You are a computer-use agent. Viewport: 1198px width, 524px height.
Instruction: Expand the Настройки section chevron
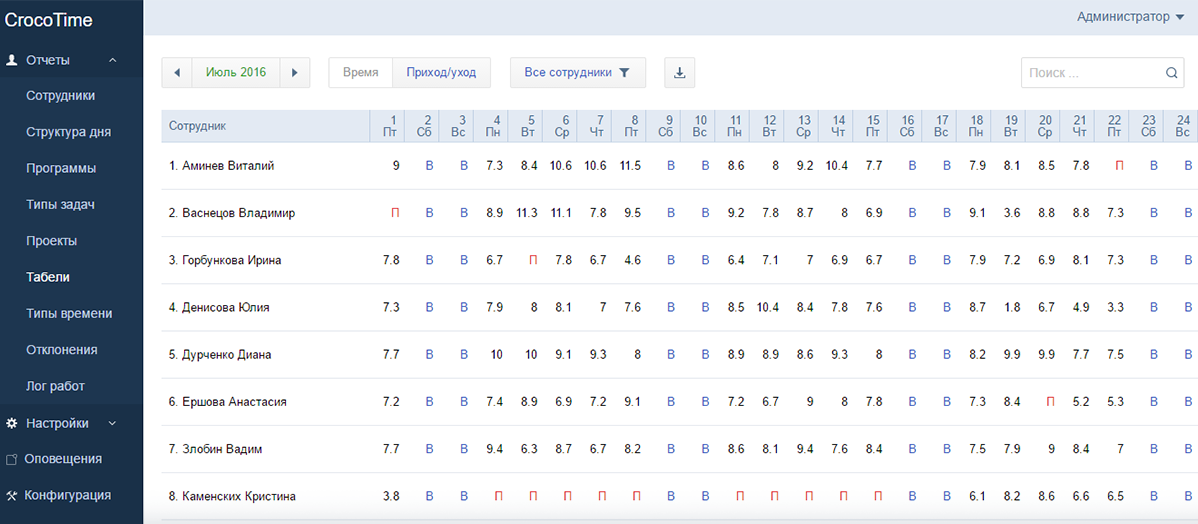pyautogui.click(x=113, y=423)
